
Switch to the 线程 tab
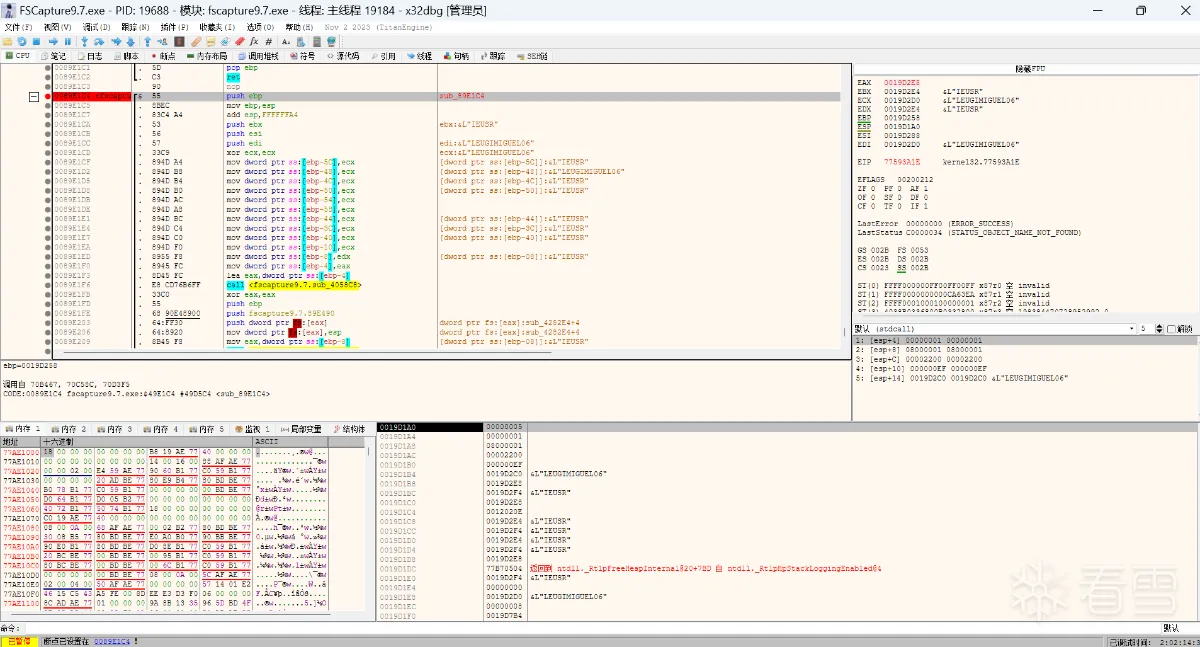[x=419, y=56]
